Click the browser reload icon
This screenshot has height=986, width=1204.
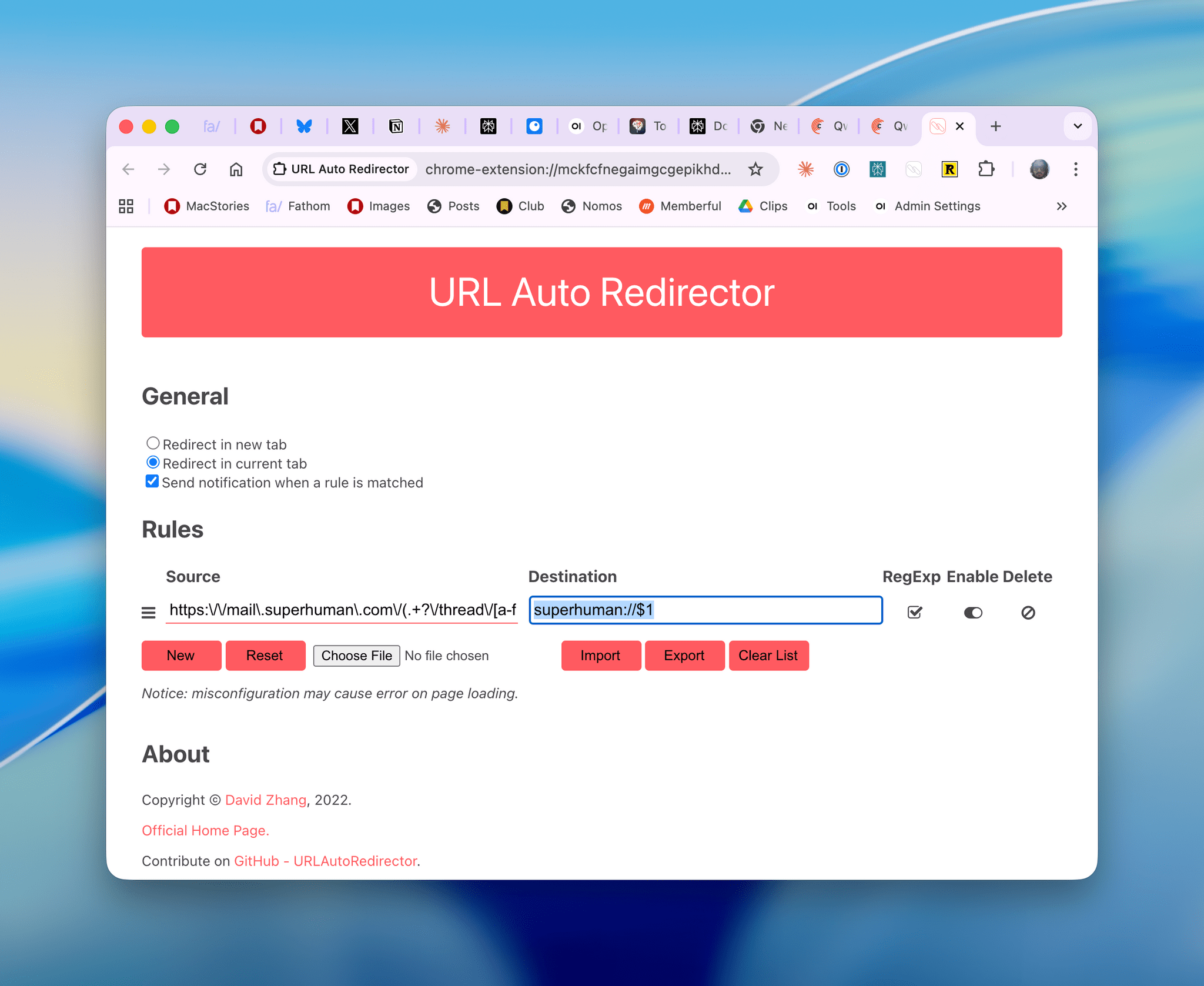click(x=200, y=169)
